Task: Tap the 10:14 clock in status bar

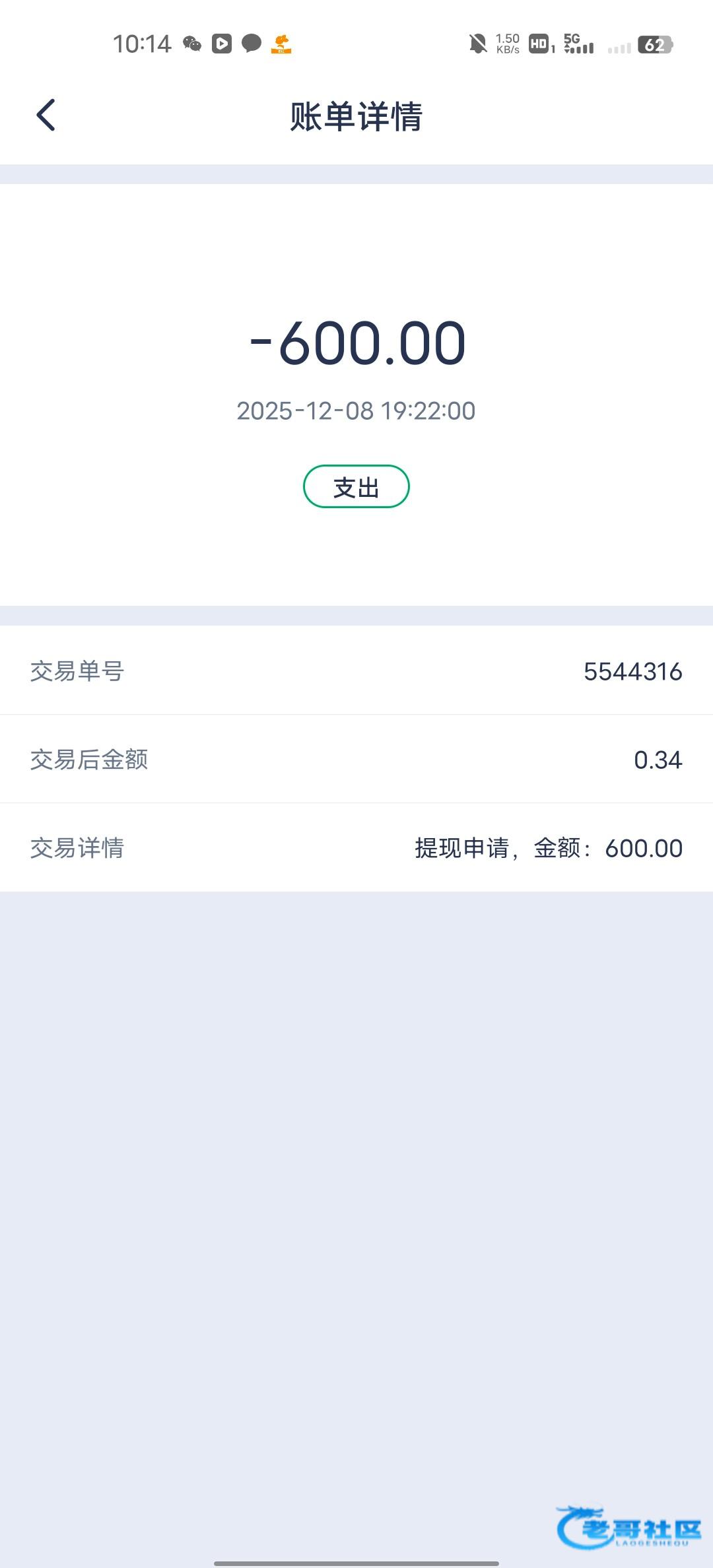Action: click(x=142, y=44)
